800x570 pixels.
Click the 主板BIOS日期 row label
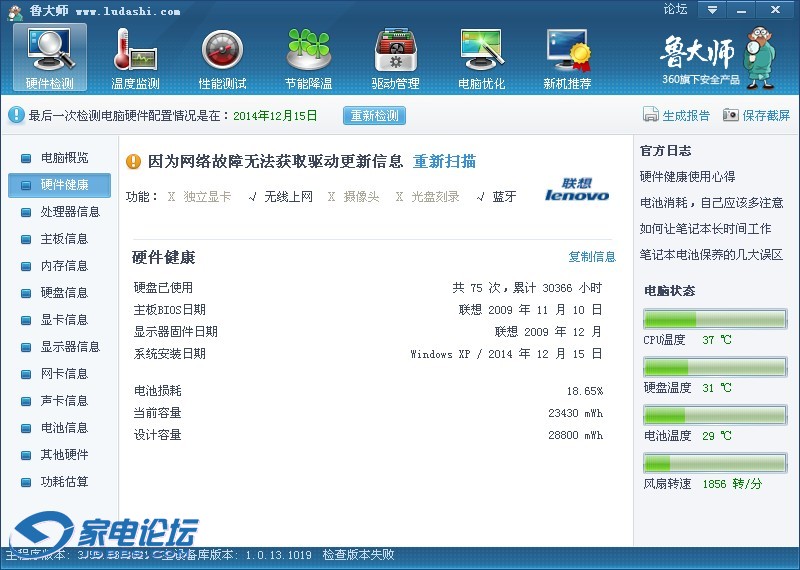(169, 310)
